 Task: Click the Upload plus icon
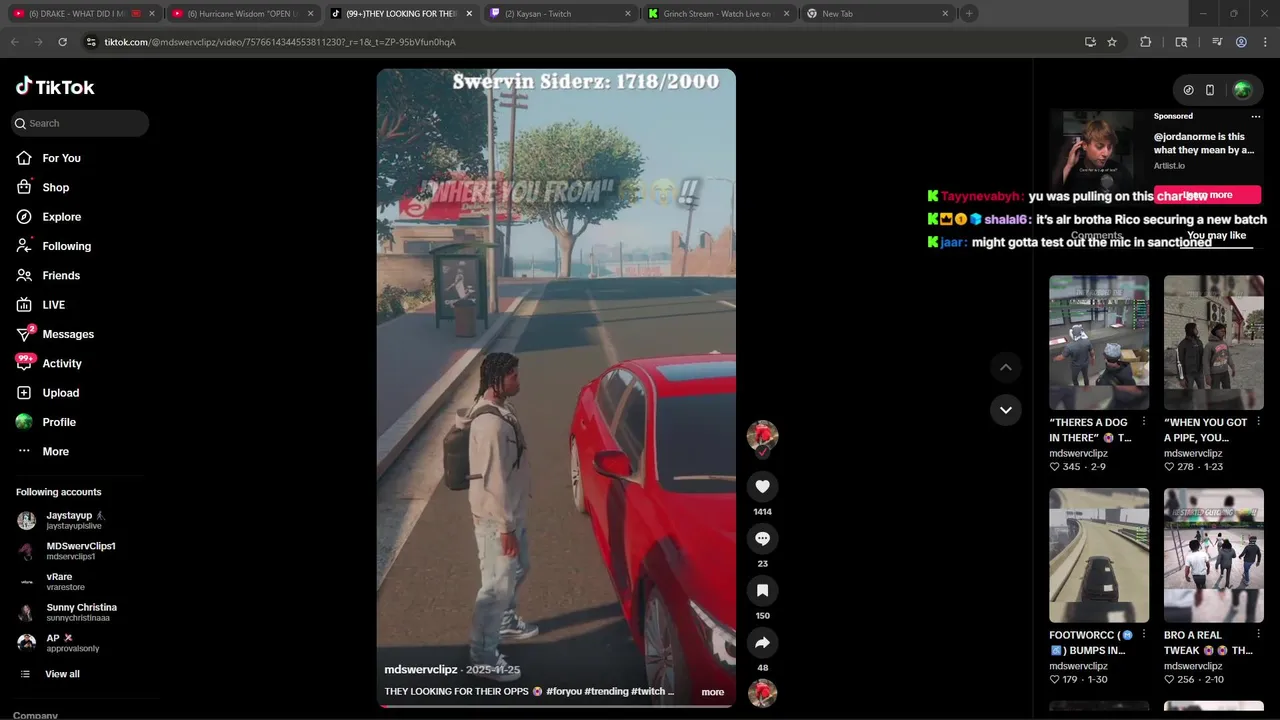[x=24, y=393]
